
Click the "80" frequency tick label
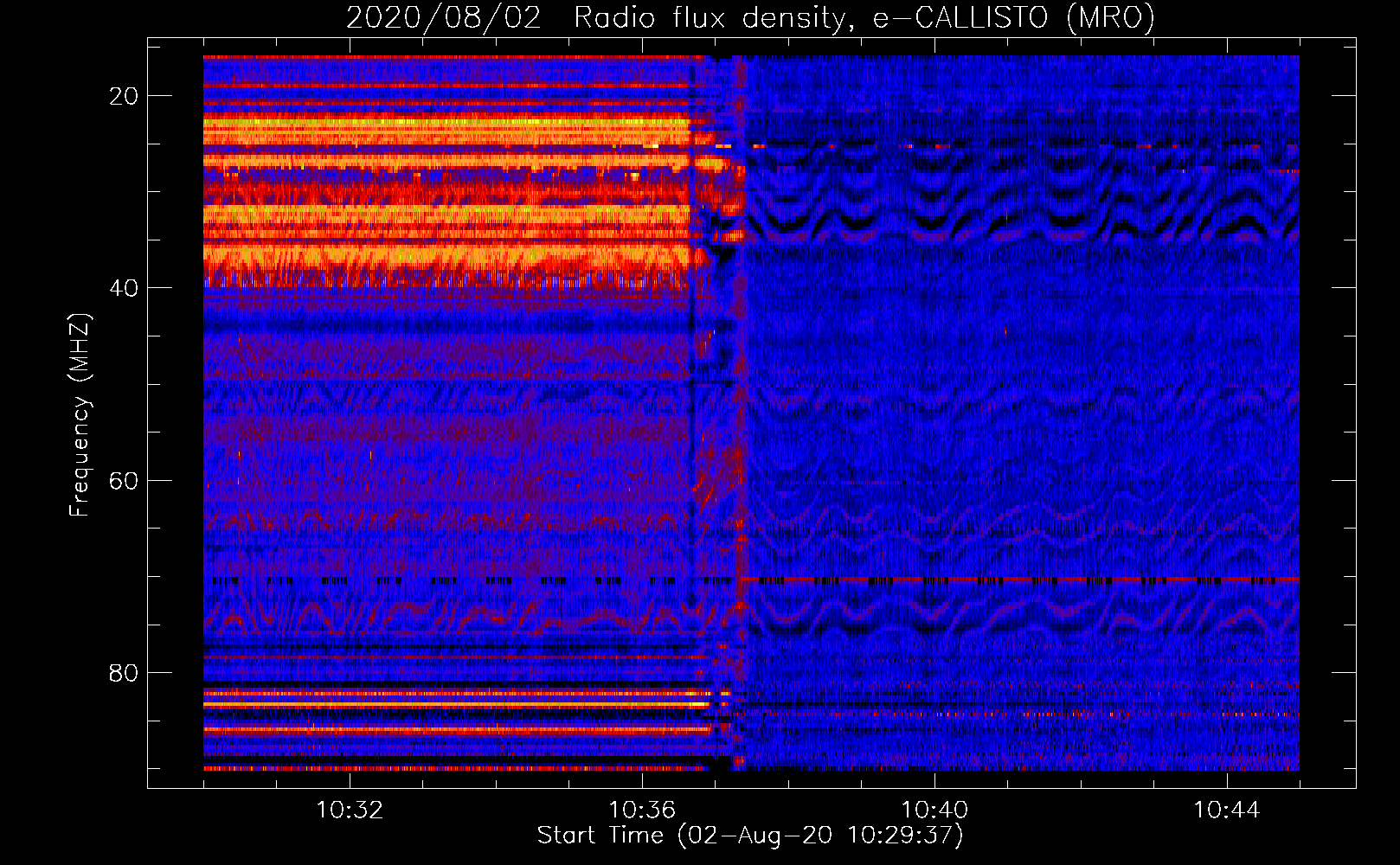coord(124,673)
